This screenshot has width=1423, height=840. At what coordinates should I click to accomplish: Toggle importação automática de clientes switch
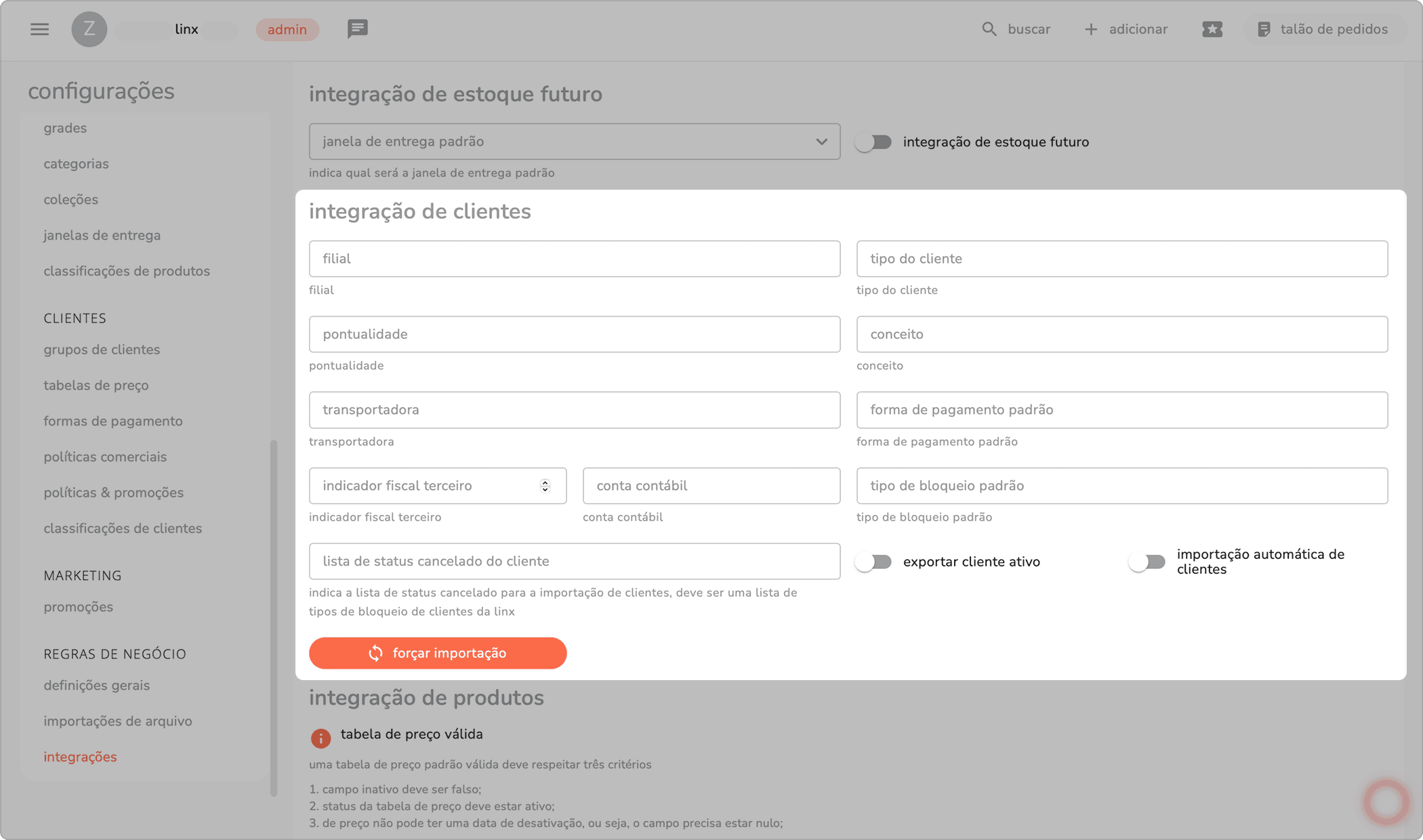(1147, 562)
